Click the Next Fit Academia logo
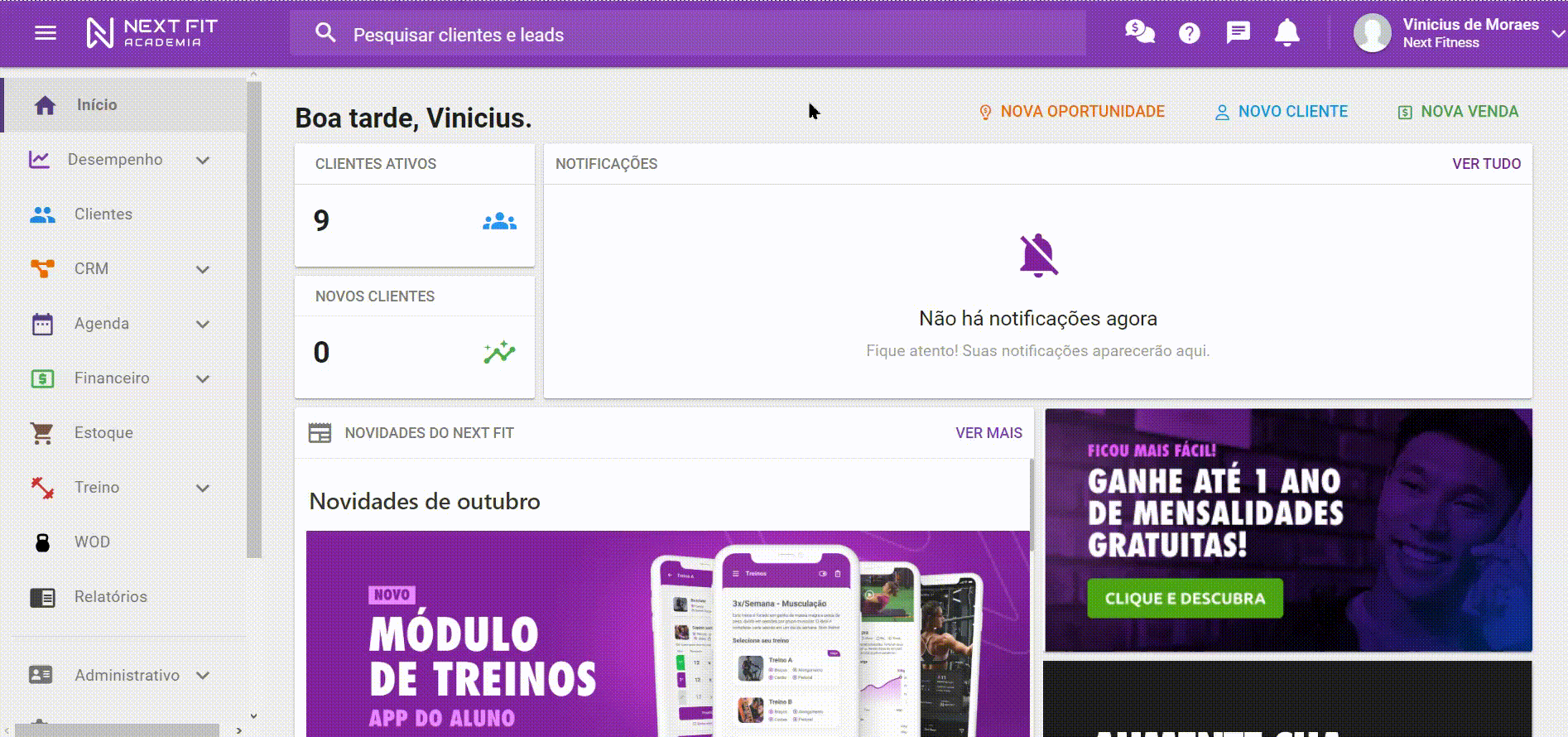1568x737 pixels. click(x=152, y=33)
